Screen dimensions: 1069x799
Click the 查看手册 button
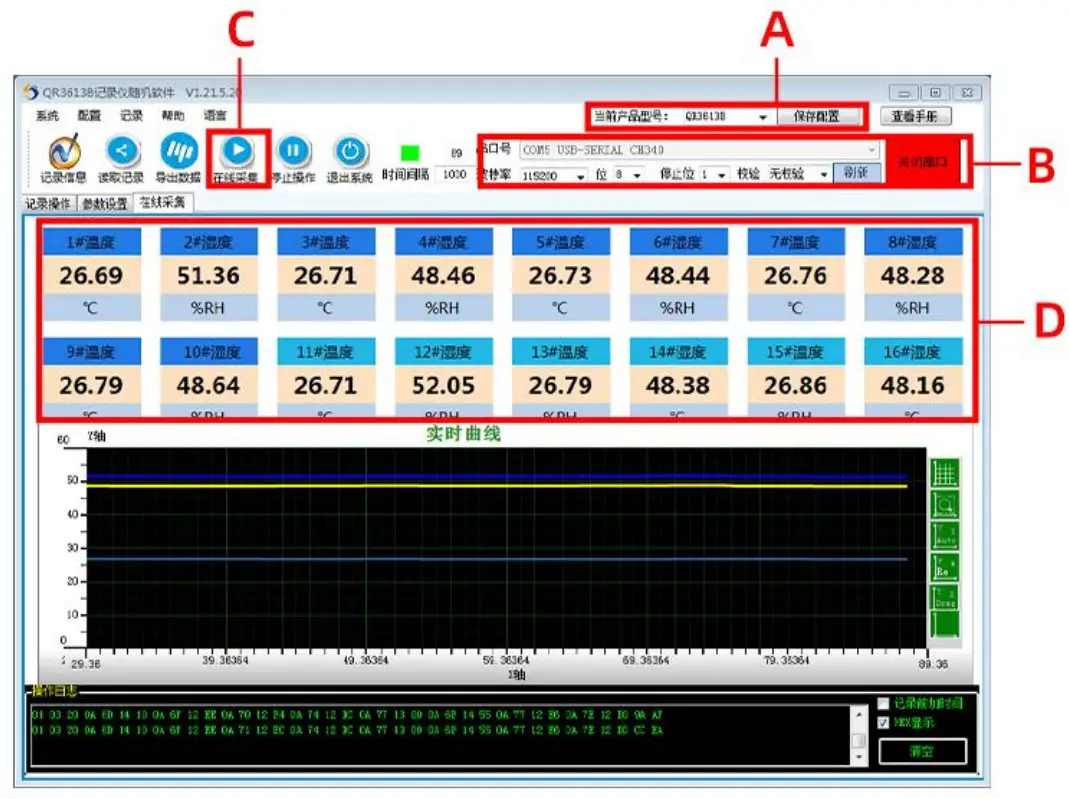tap(915, 117)
